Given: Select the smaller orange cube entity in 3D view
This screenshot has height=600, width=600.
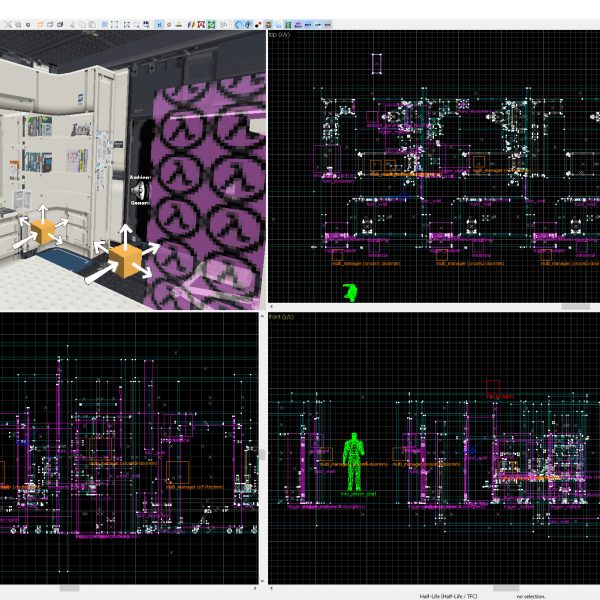Looking at the screenshot, I should 42,232.
